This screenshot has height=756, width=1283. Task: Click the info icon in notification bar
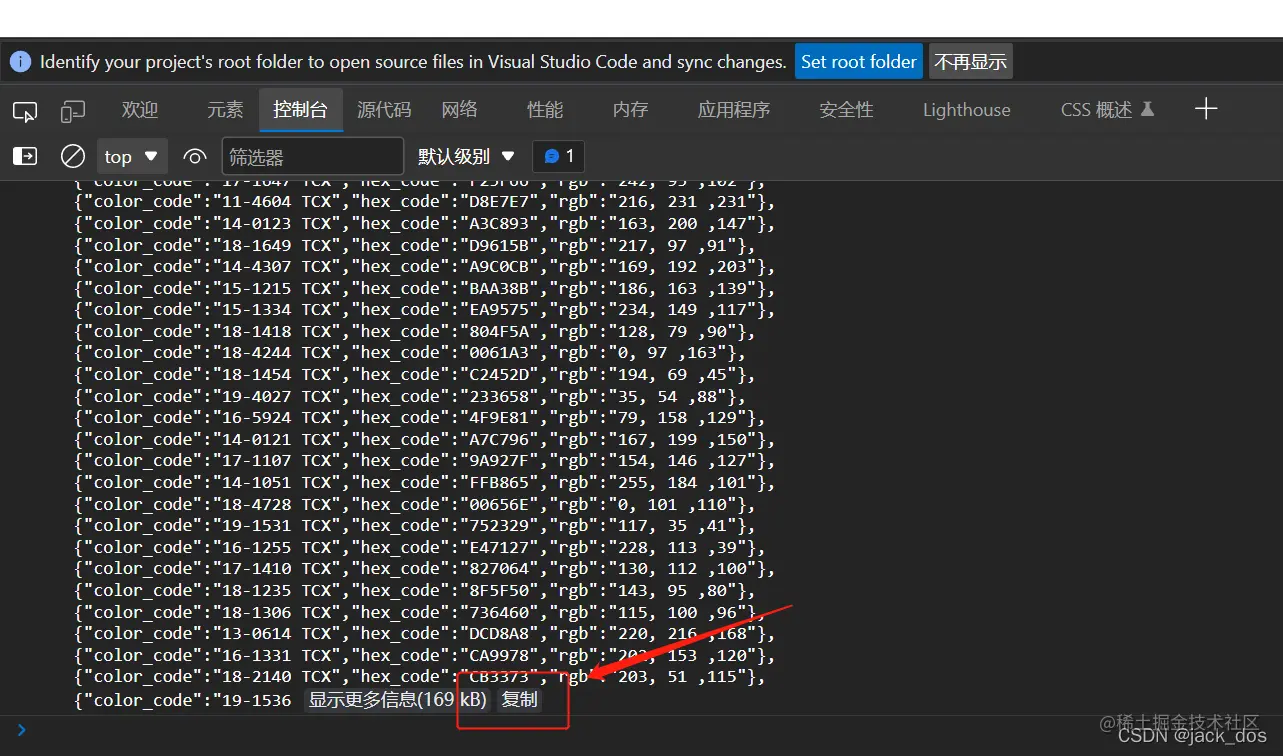tap(20, 62)
